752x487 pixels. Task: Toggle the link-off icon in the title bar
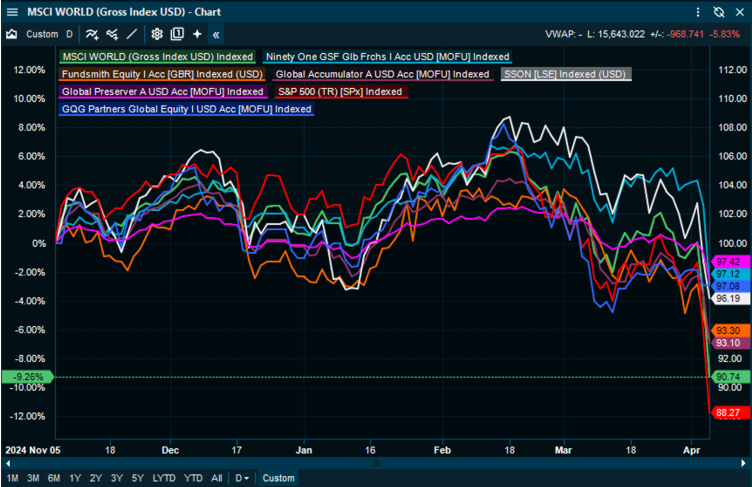[x=719, y=12]
